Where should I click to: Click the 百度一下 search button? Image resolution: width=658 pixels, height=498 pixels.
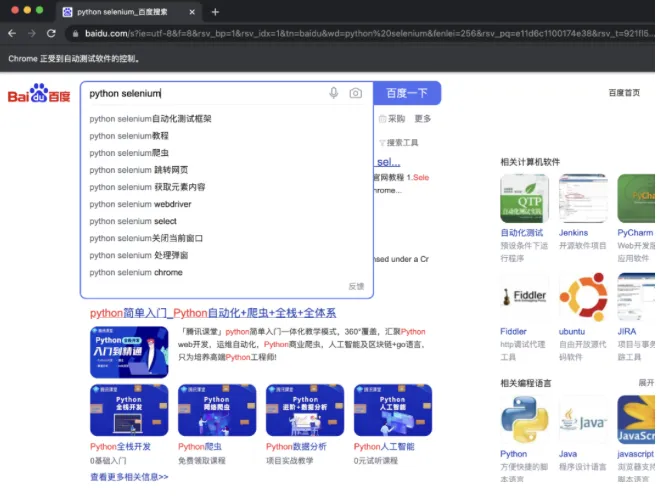[x=407, y=93]
